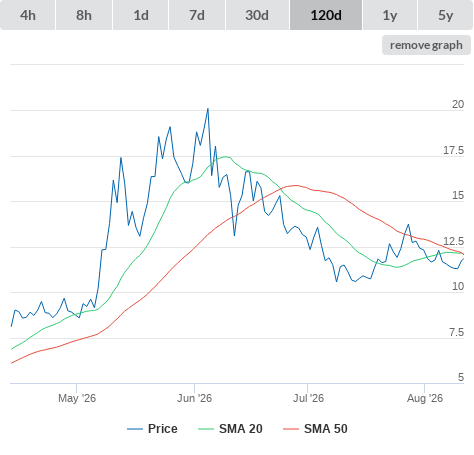Select the active 120d tab
The width and height of the screenshot is (474, 455).
pyautogui.click(x=326, y=15)
